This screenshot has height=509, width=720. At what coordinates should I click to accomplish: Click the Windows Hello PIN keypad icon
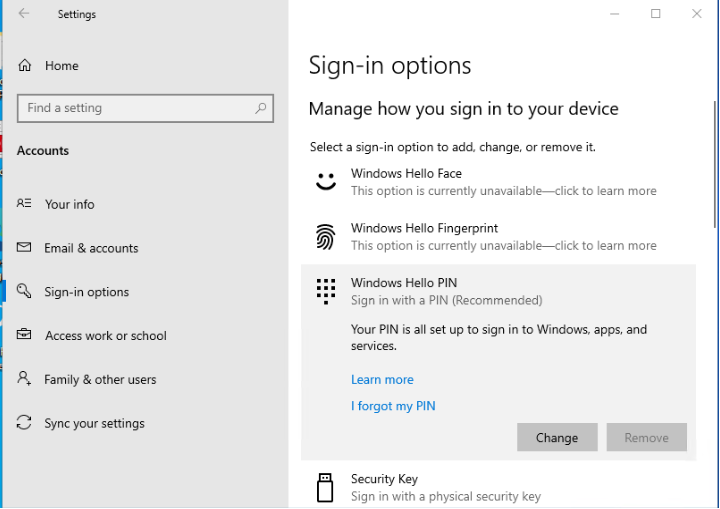pyautogui.click(x=326, y=291)
